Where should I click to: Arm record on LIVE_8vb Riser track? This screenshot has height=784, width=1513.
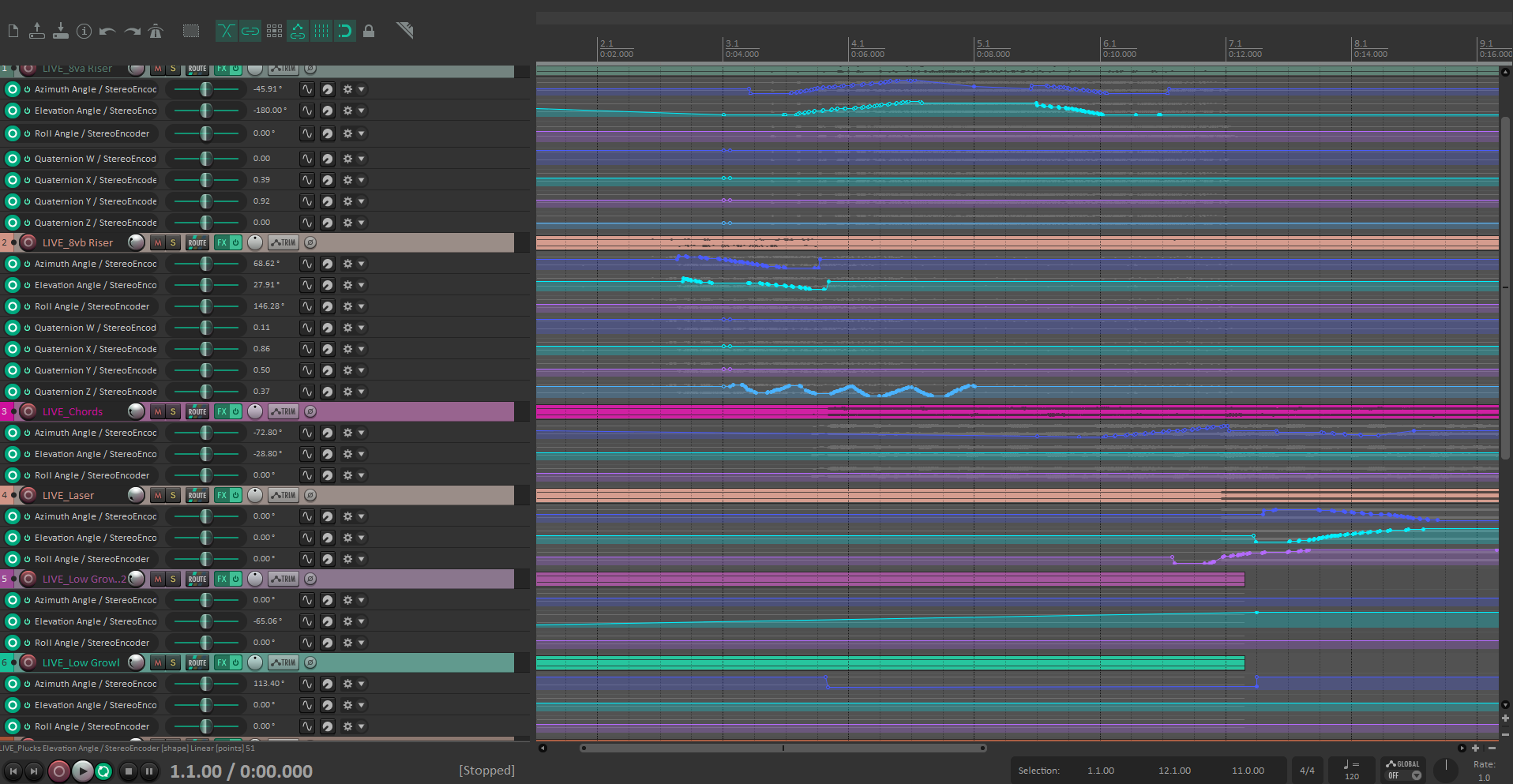pos(28,242)
